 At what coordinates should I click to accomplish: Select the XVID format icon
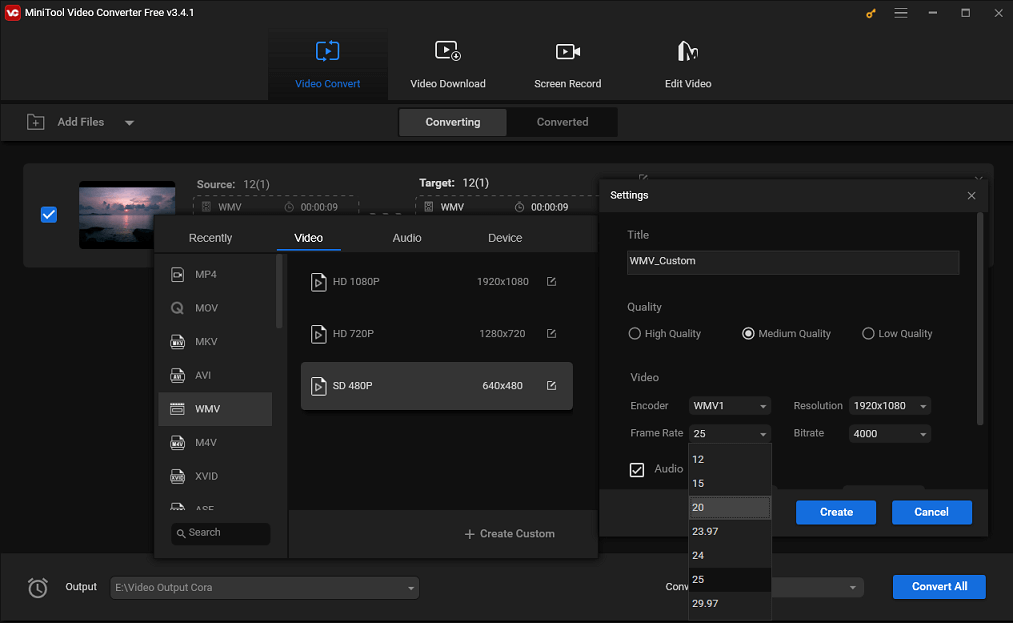177,476
